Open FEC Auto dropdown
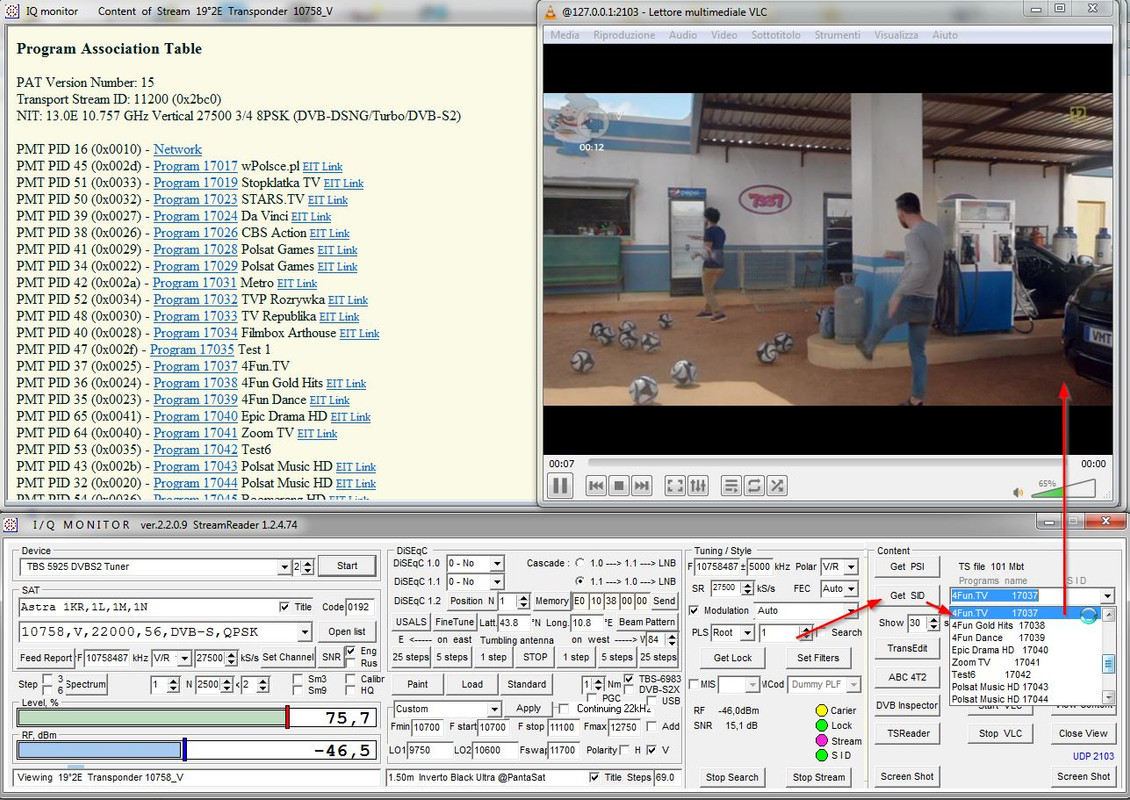This screenshot has width=1130, height=800. 851,589
